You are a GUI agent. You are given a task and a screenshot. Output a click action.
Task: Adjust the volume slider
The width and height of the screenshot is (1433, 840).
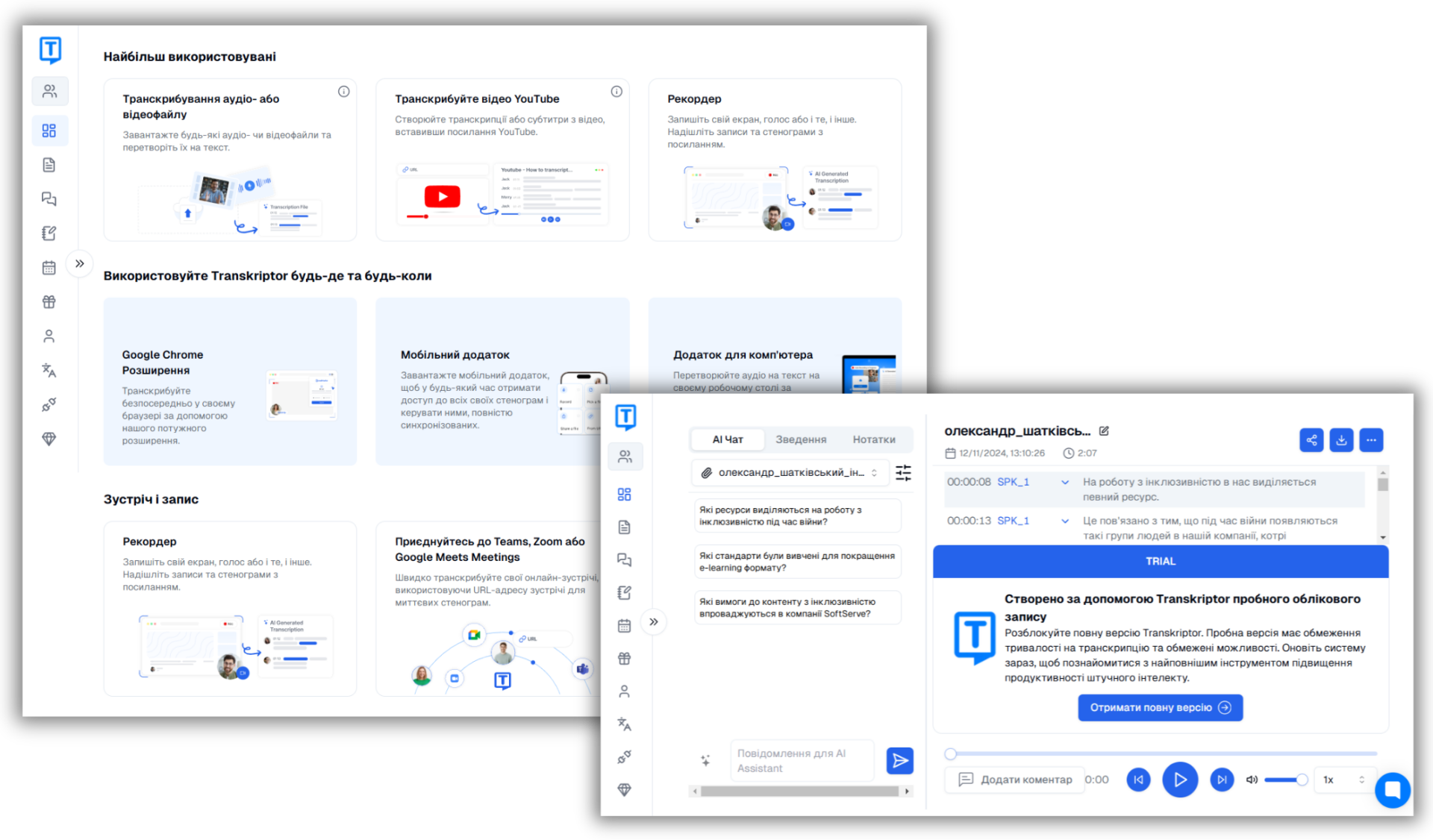(1286, 780)
